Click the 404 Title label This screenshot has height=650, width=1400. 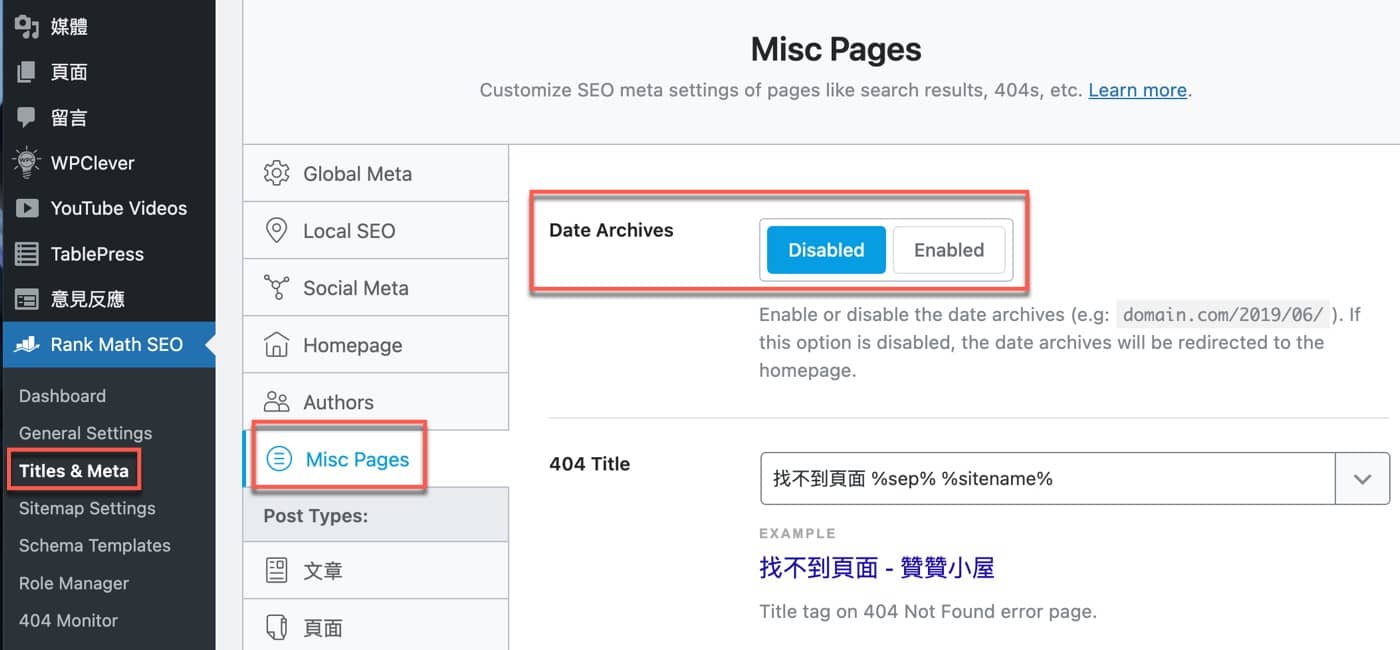[x=589, y=464]
